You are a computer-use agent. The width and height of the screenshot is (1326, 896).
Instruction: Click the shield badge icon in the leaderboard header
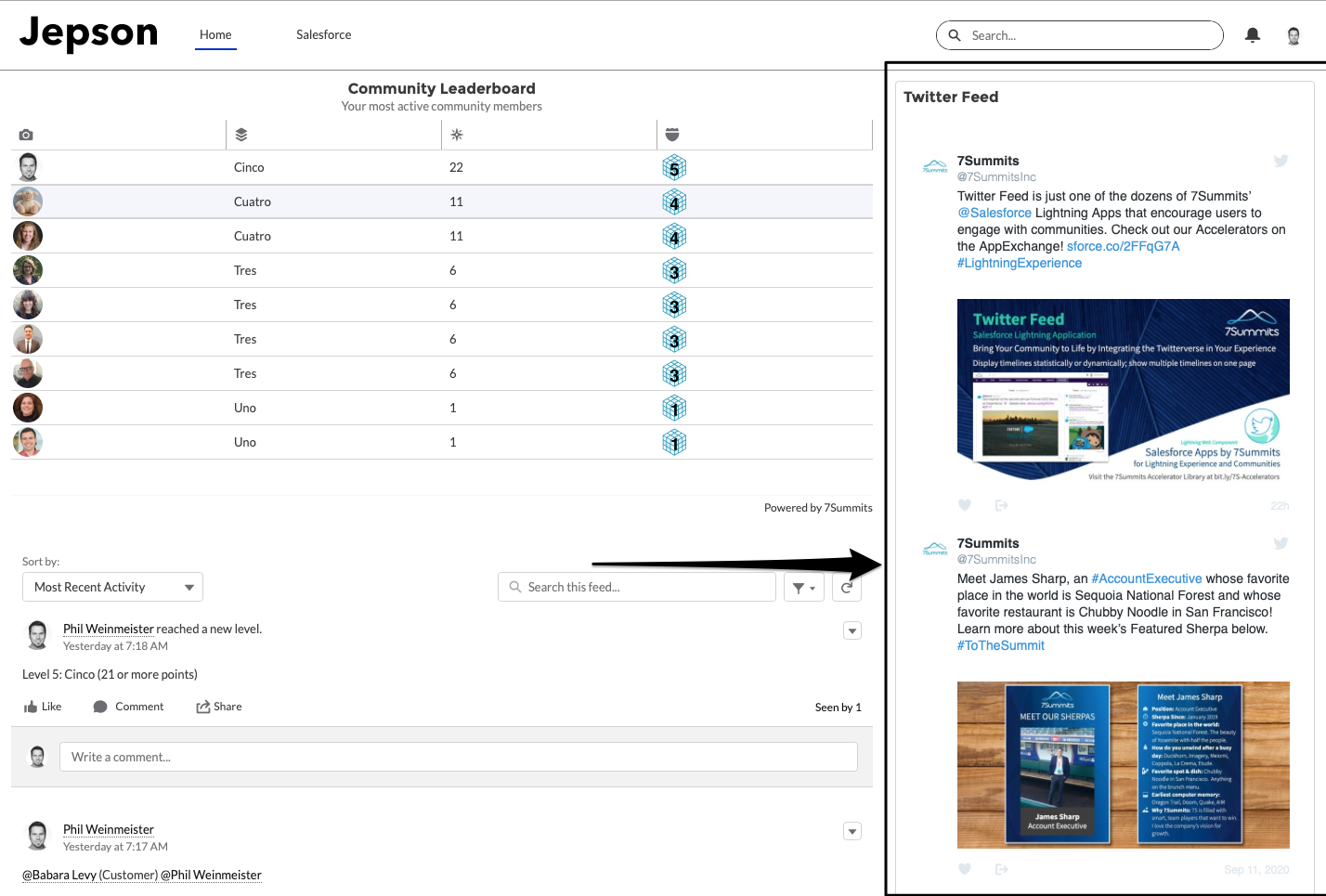pyautogui.click(x=672, y=134)
